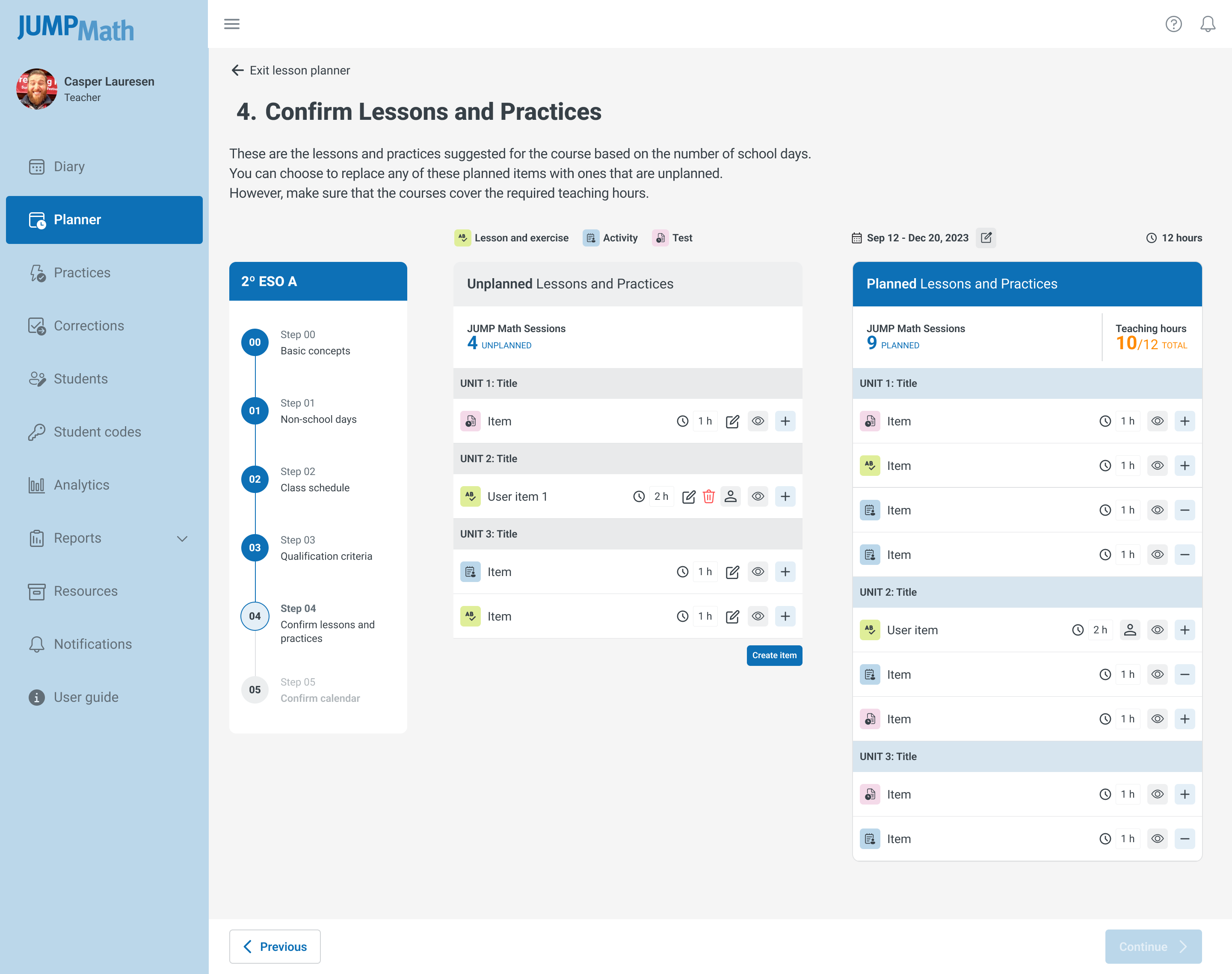The height and width of the screenshot is (974, 1232).
Task: Open the hamburger menu at top
Action: click(231, 24)
